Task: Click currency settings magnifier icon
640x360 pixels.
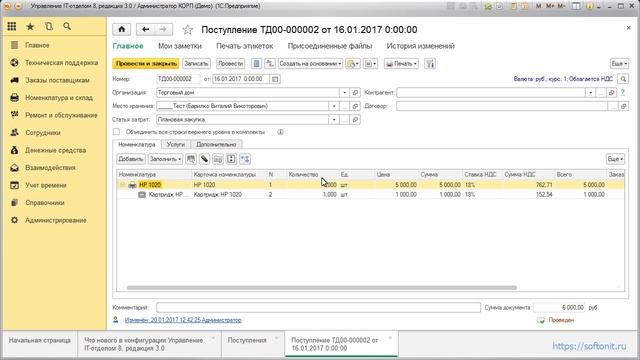Action: click(623, 79)
